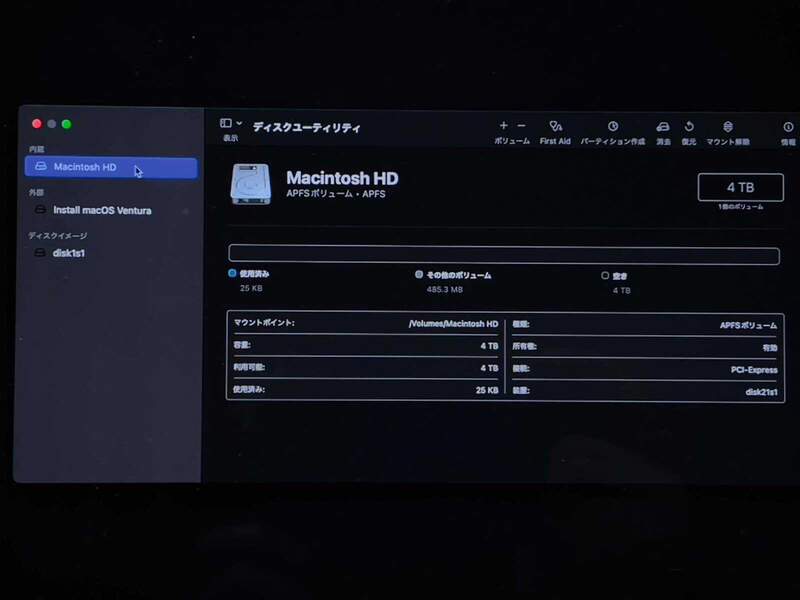Run First Aid from the toolbar

pos(555,126)
